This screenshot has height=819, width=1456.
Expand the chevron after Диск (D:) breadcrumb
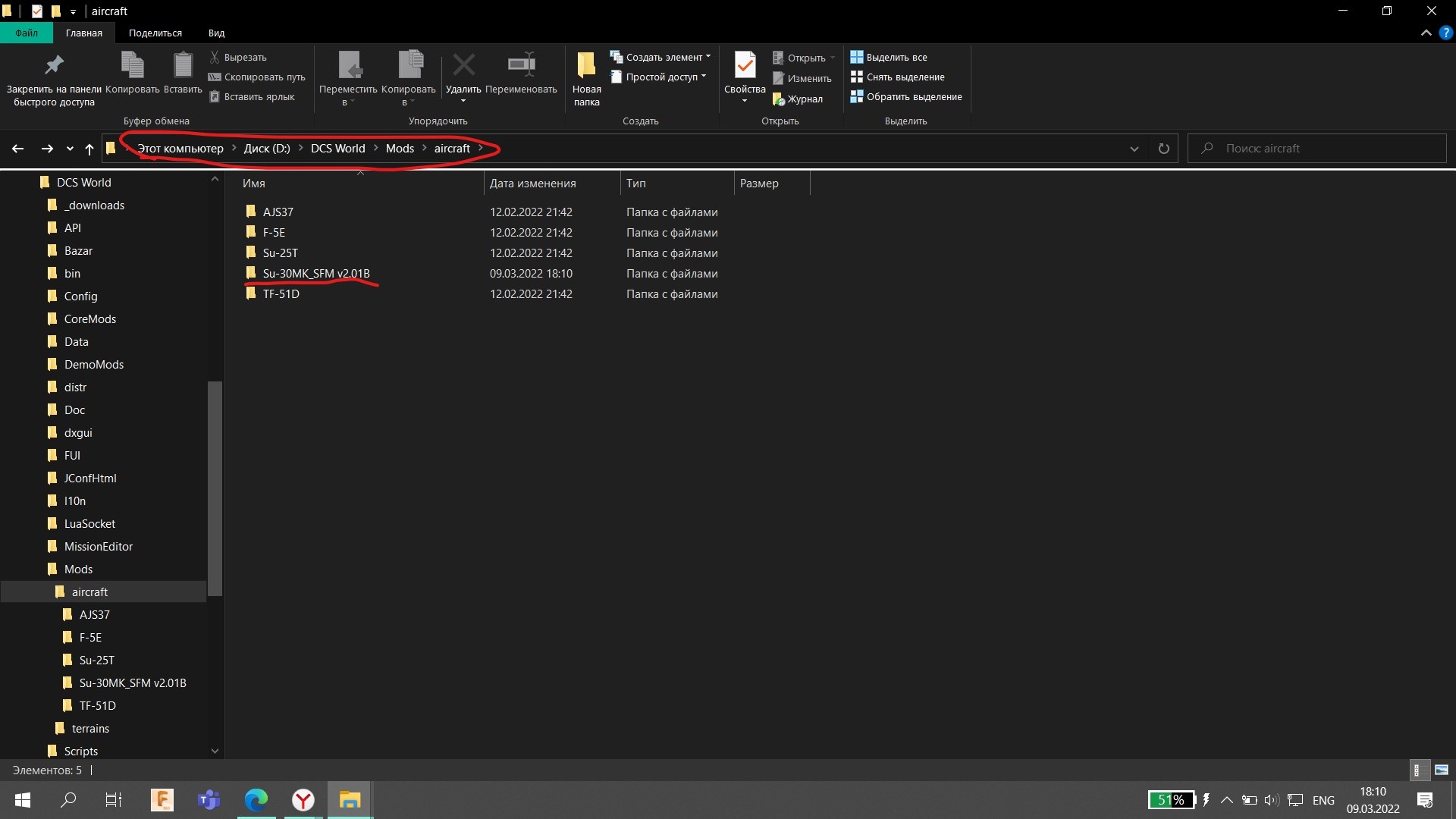coord(300,148)
